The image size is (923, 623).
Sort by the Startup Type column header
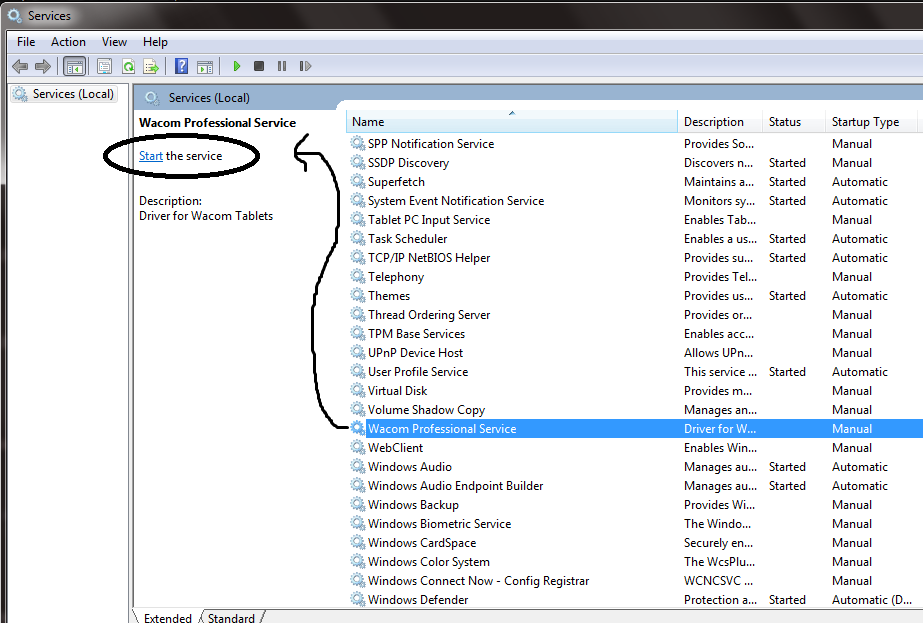(x=870, y=121)
